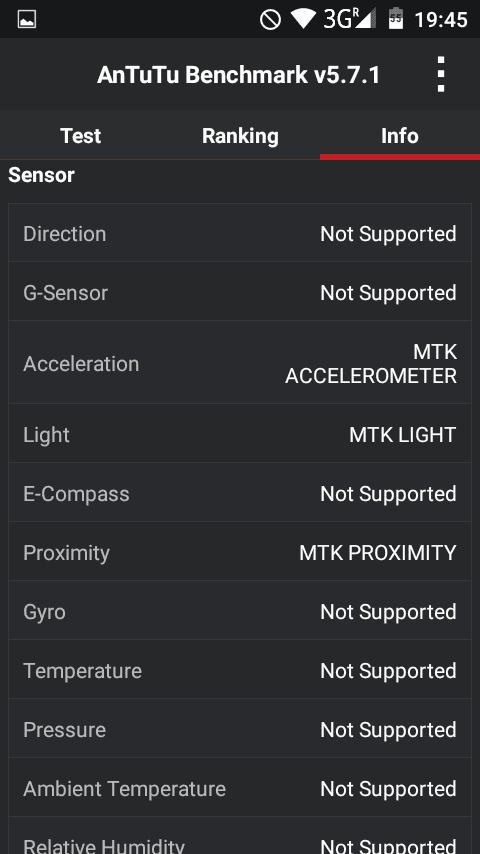Tap the Gyro sensor row
480x854 pixels.
240,611
